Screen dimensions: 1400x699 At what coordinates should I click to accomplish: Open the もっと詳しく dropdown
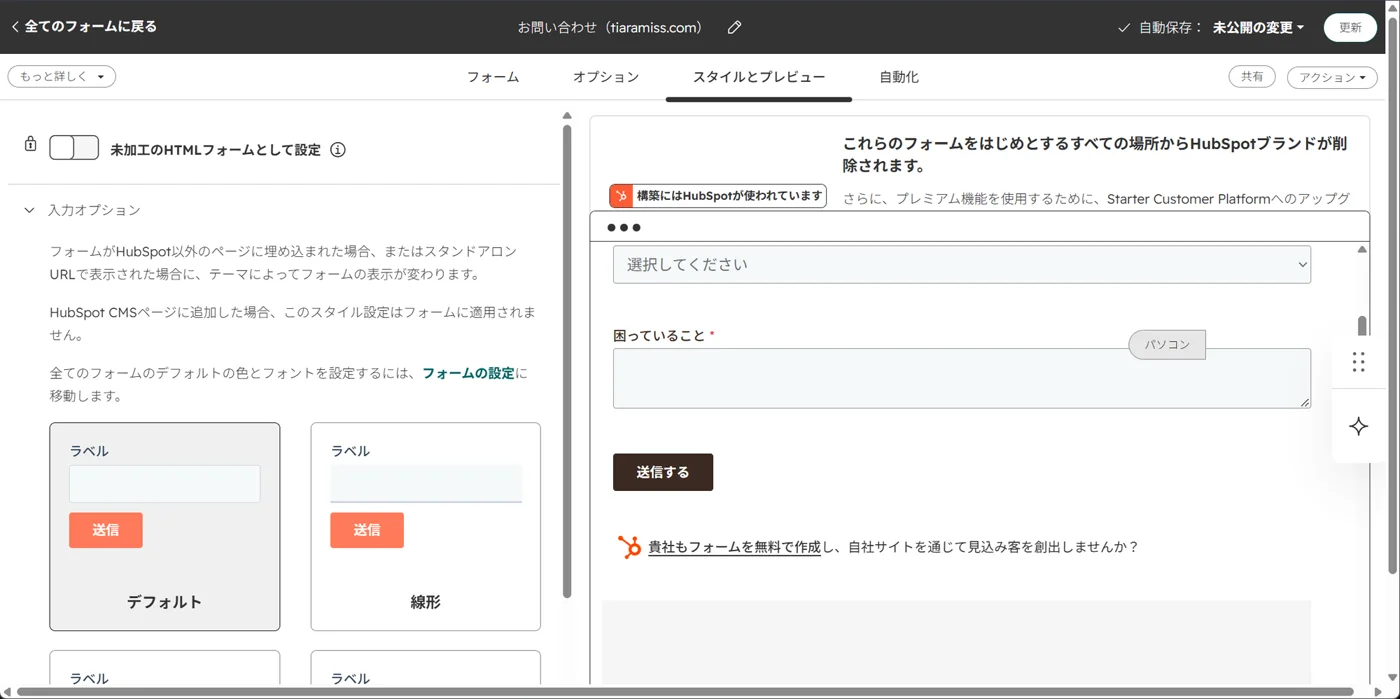[x=62, y=76]
